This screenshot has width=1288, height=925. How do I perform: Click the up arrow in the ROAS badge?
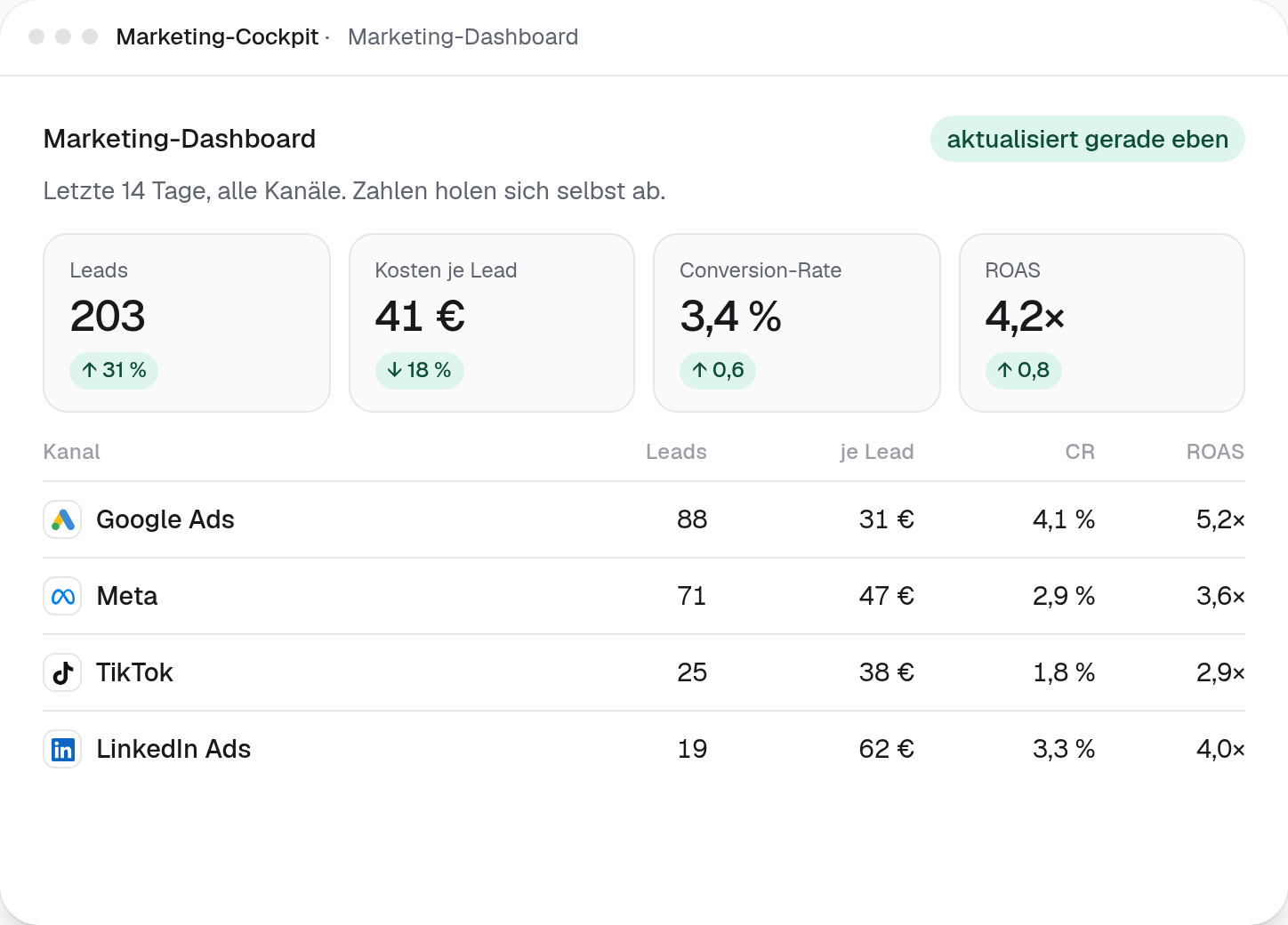click(1005, 370)
